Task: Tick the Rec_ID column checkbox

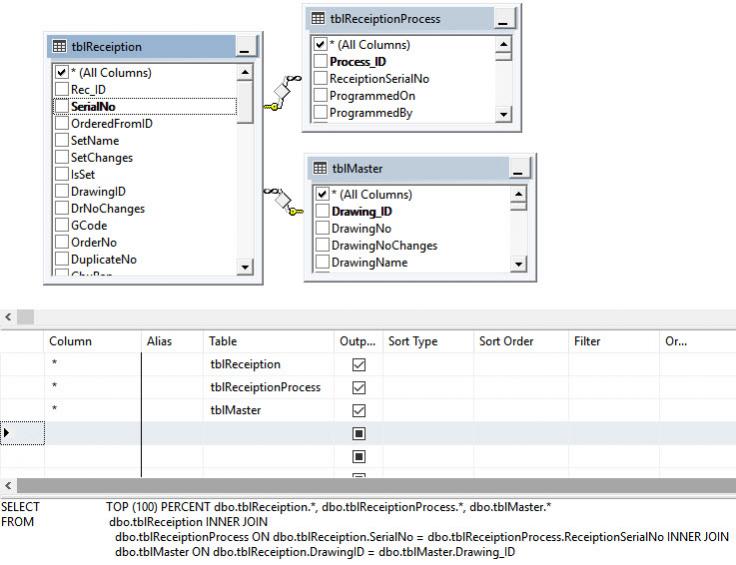Action: click(61, 89)
